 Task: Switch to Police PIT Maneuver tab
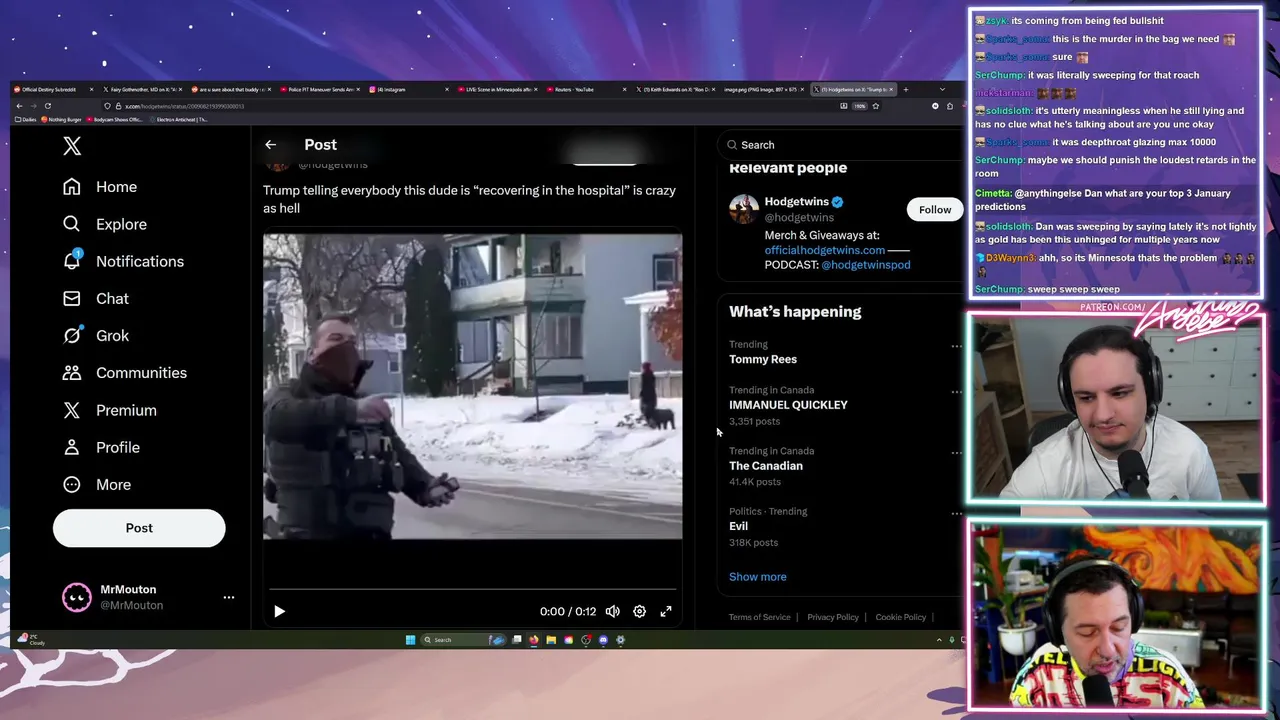320,90
